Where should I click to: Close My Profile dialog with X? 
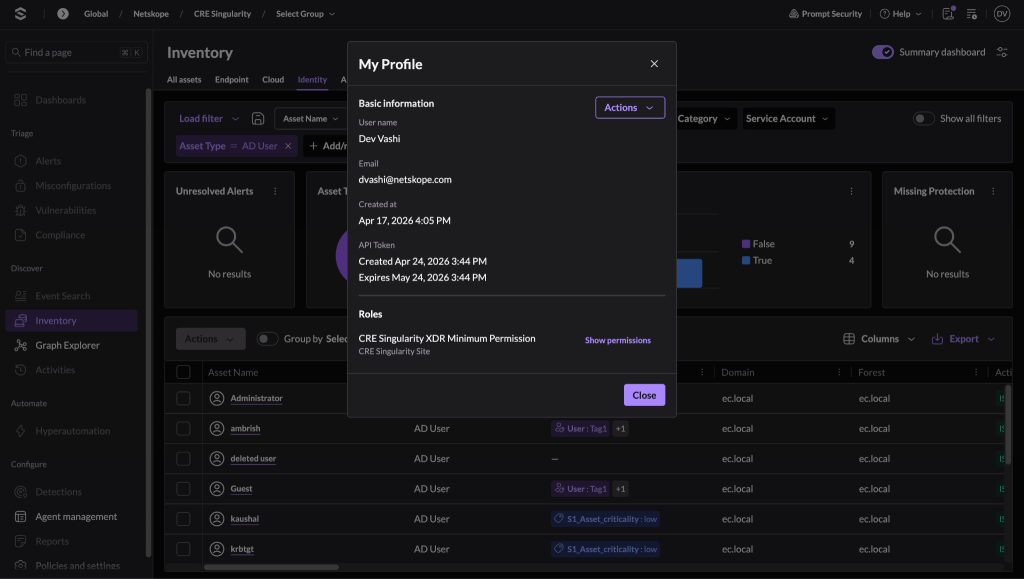coord(654,64)
